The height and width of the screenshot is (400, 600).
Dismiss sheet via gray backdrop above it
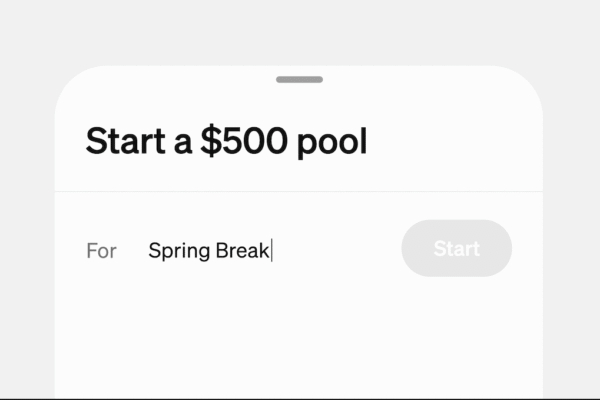pos(300,30)
